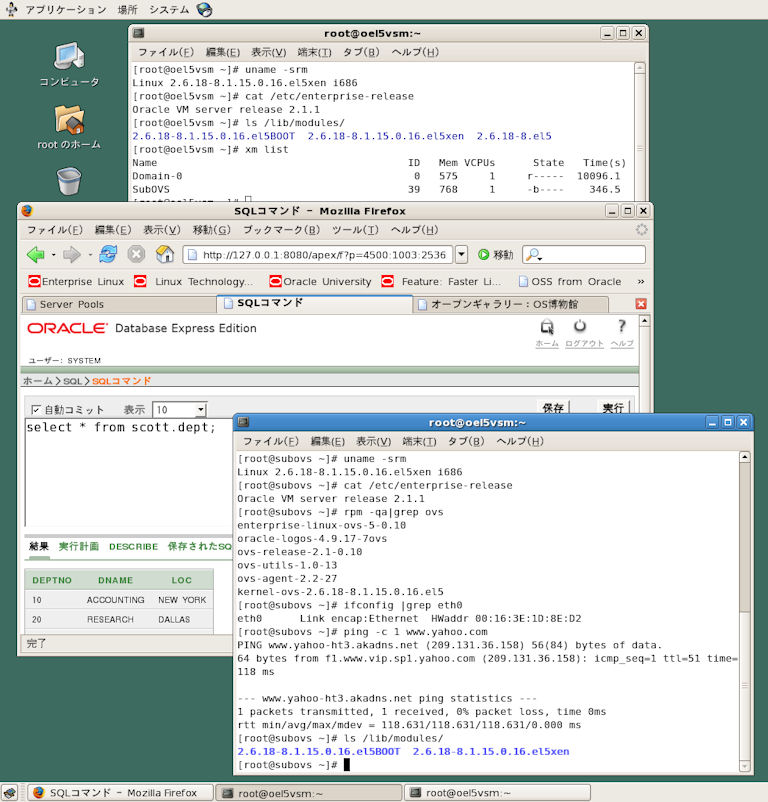The height and width of the screenshot is (802, 768).
Task: Click the Enterprise Linux bookmark
Action: point(76,281)
